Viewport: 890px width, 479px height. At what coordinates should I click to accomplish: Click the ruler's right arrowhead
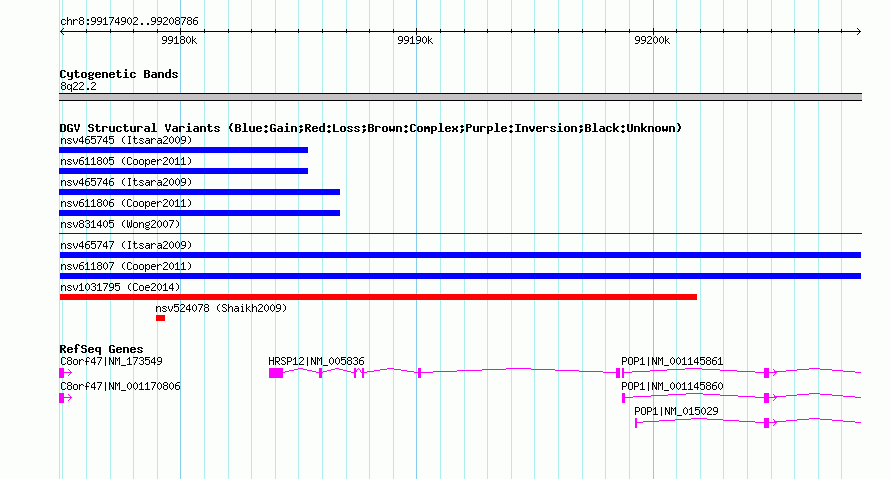coord(859,31)
